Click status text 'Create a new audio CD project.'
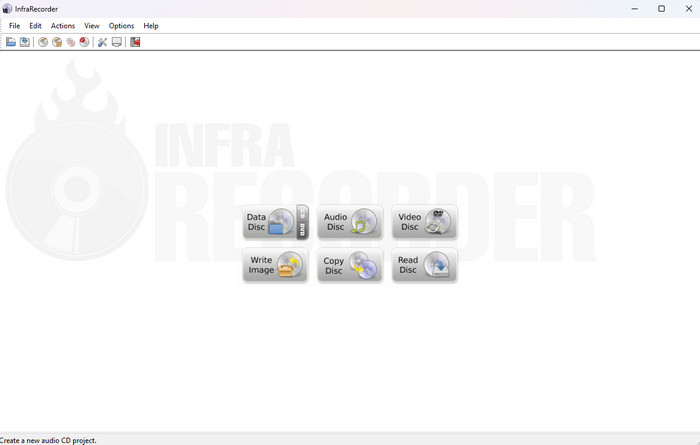 click(48, 441)
